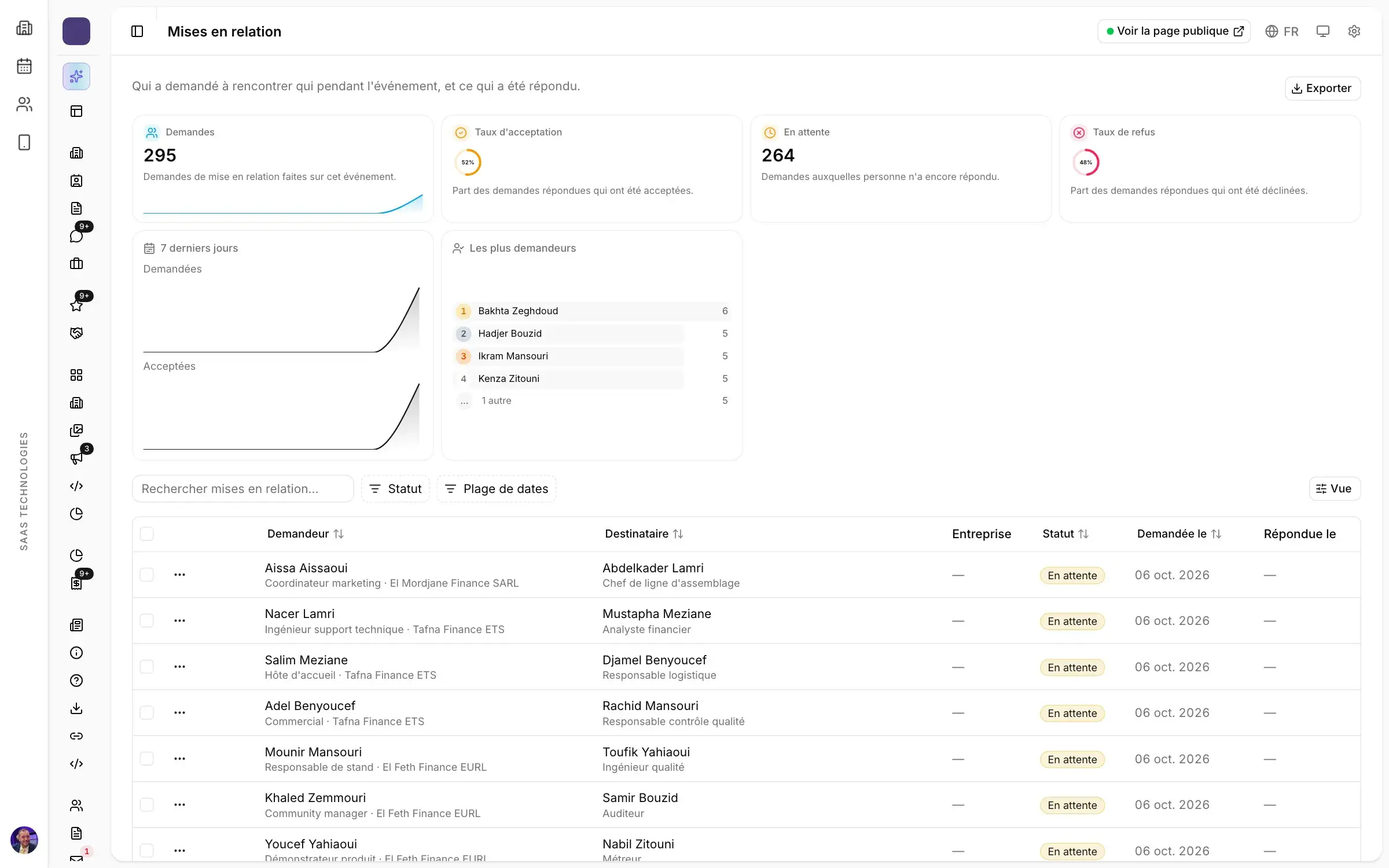Sort by Demandeur column

(306, 534)
